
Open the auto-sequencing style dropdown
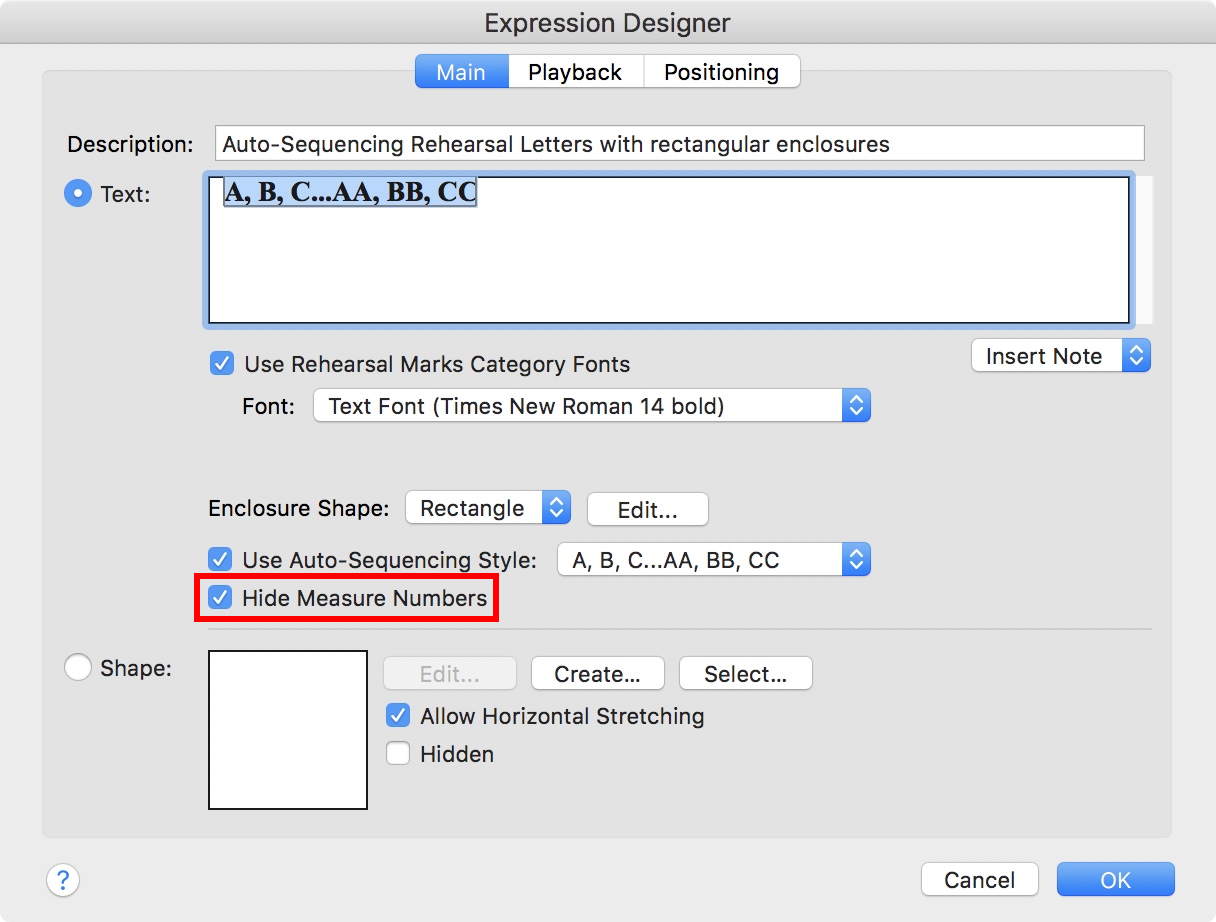(713, 560)
